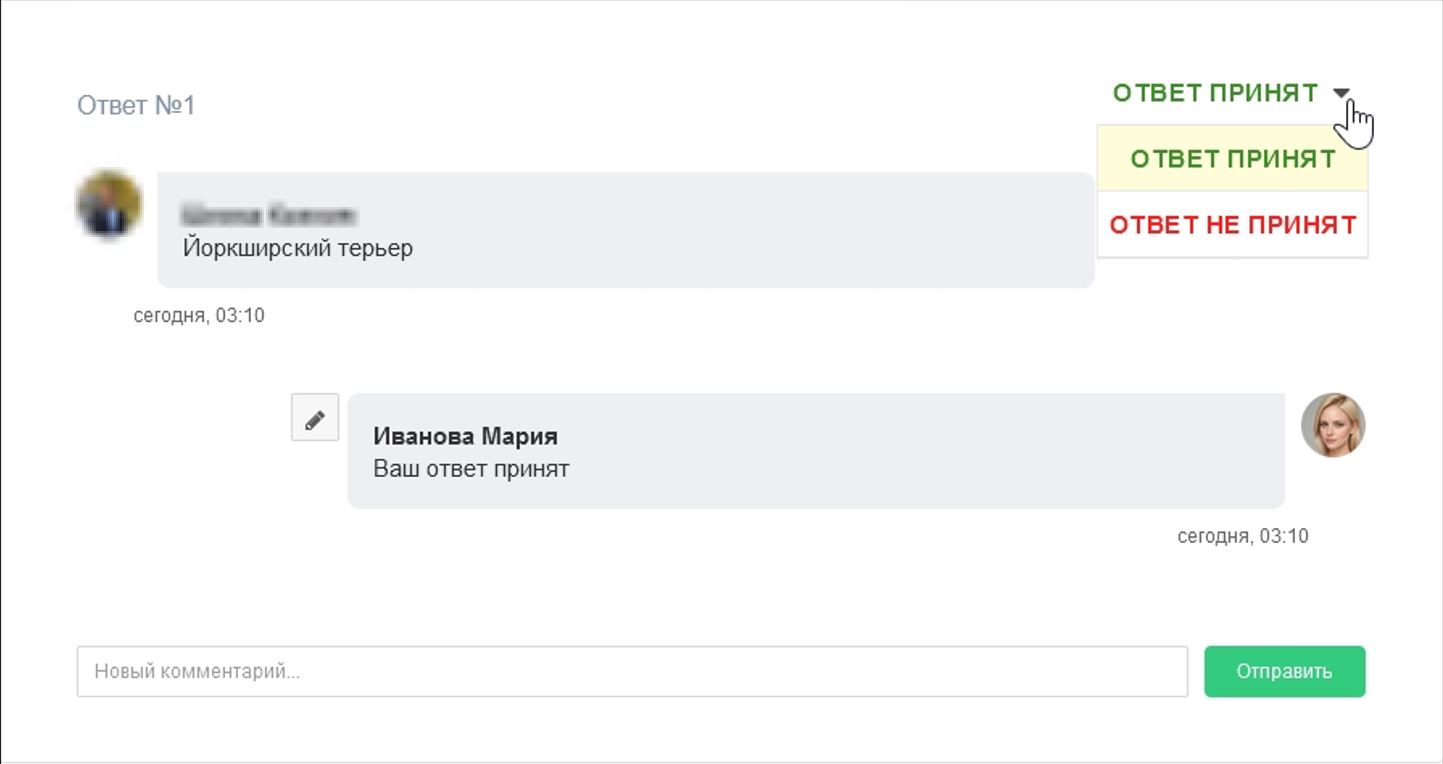Viewport: 1443px width, 764px height.
Task: Click the timestamp below the Йоркширский терьер answer
Action: coord(199,316)
